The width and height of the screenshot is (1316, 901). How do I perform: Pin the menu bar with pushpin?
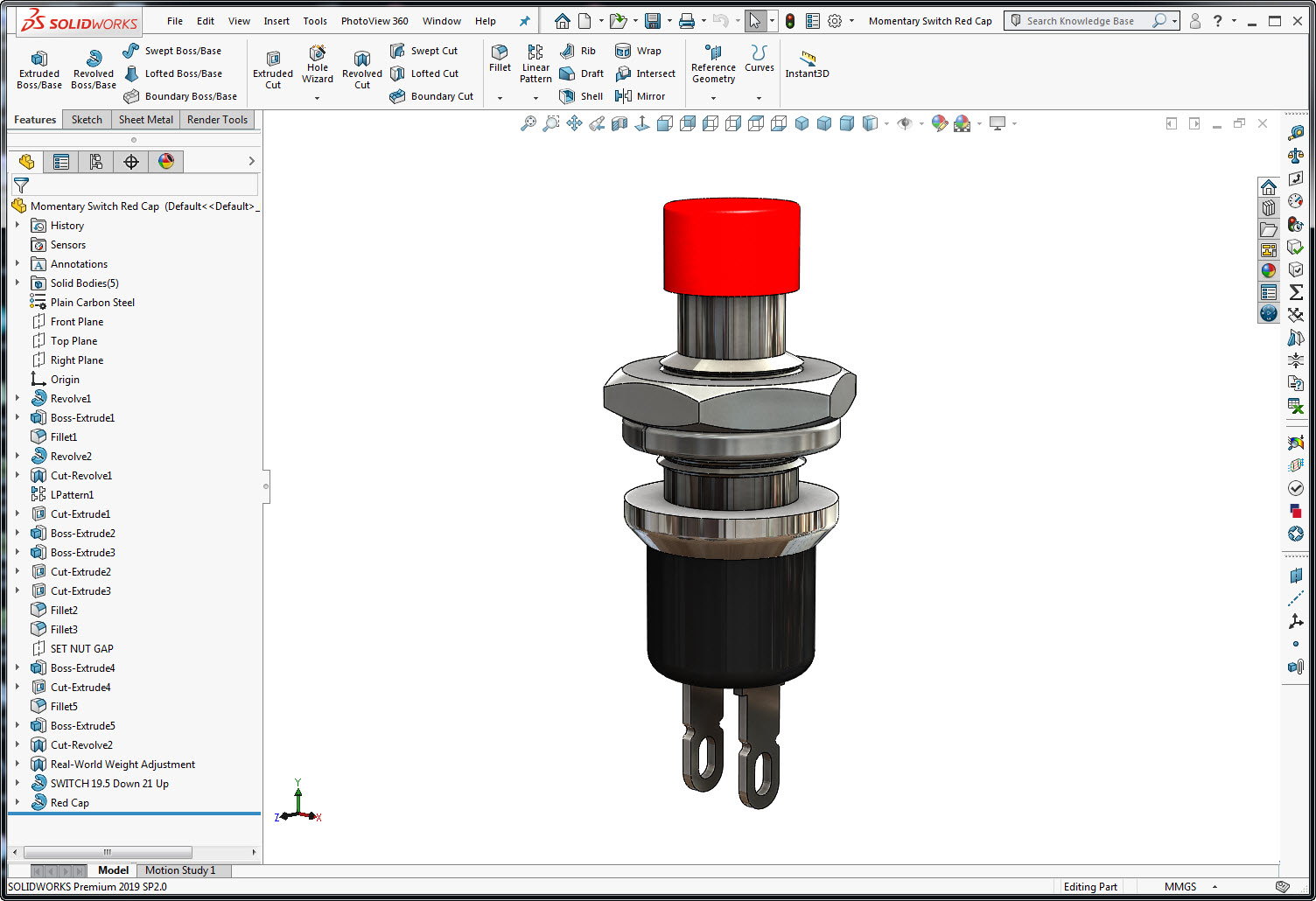coord(525,21)
